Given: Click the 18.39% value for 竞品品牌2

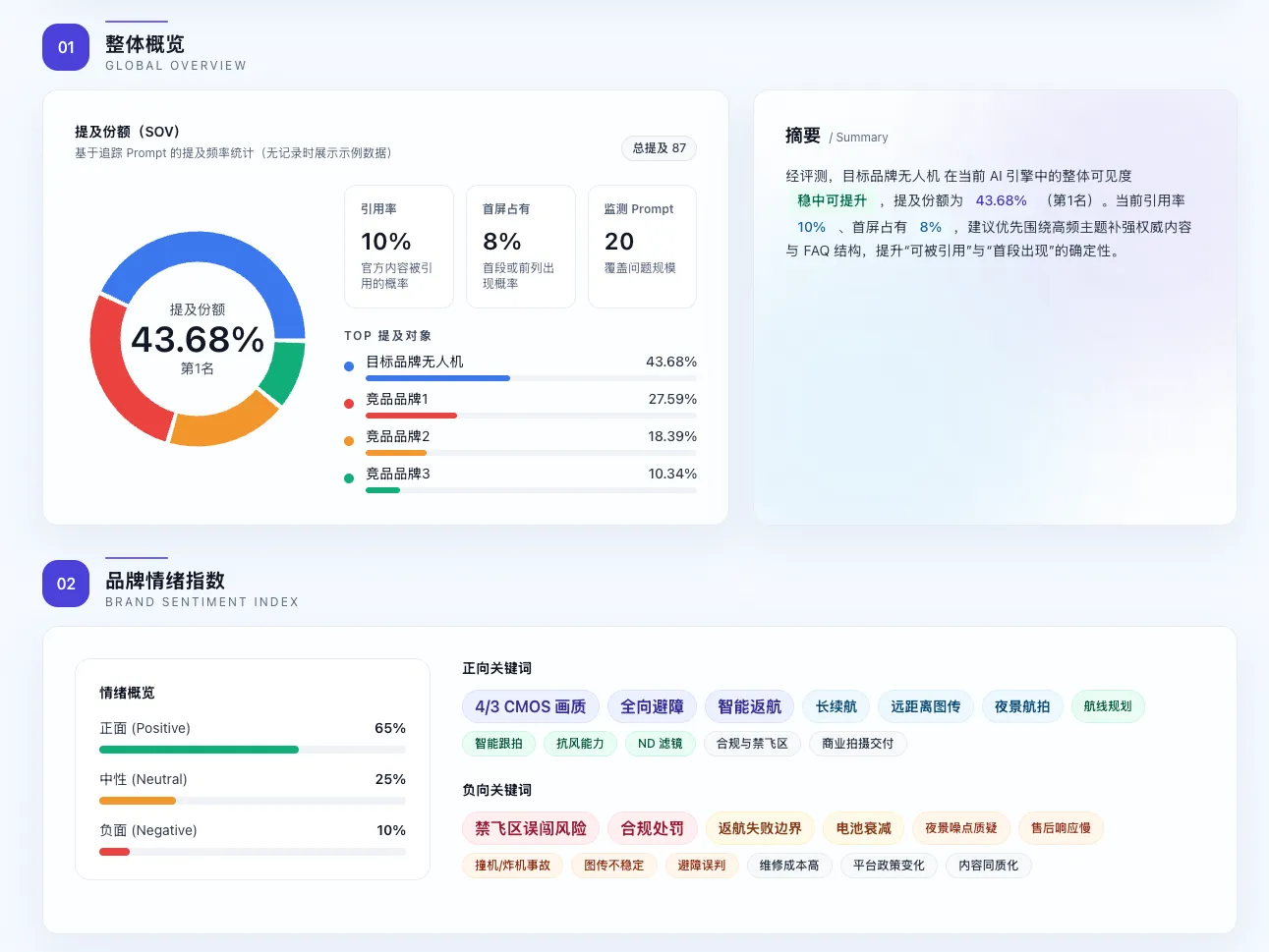Looking at the screenshot, I should tap(672, 436).
